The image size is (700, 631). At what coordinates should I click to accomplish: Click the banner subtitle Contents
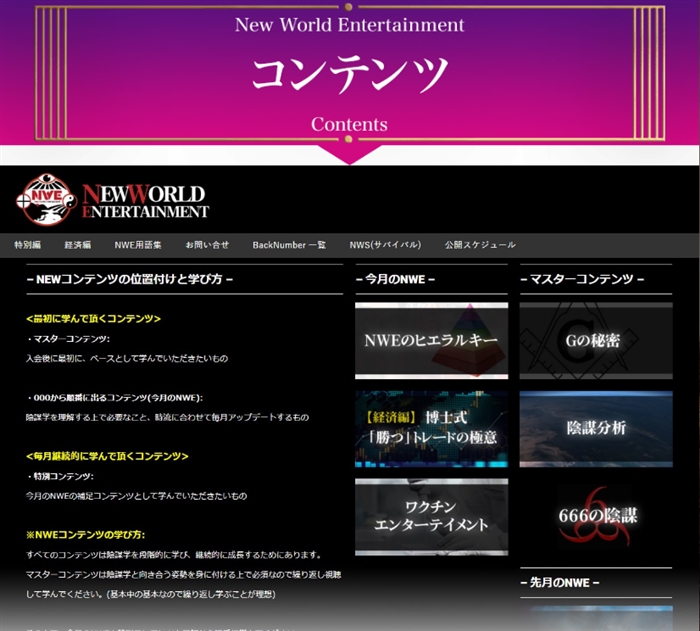click(x=350, y=125)
